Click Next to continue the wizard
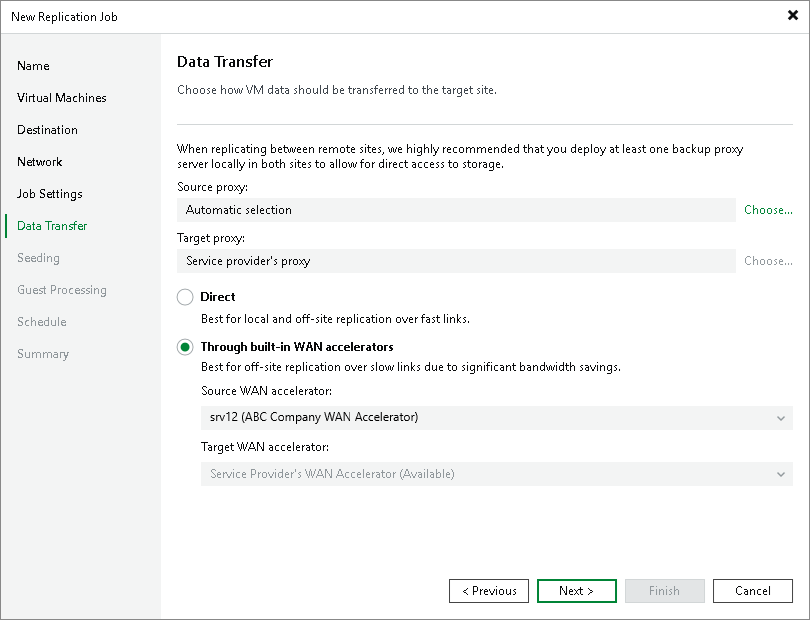810x620 pixels. click(x=577, y=591)
